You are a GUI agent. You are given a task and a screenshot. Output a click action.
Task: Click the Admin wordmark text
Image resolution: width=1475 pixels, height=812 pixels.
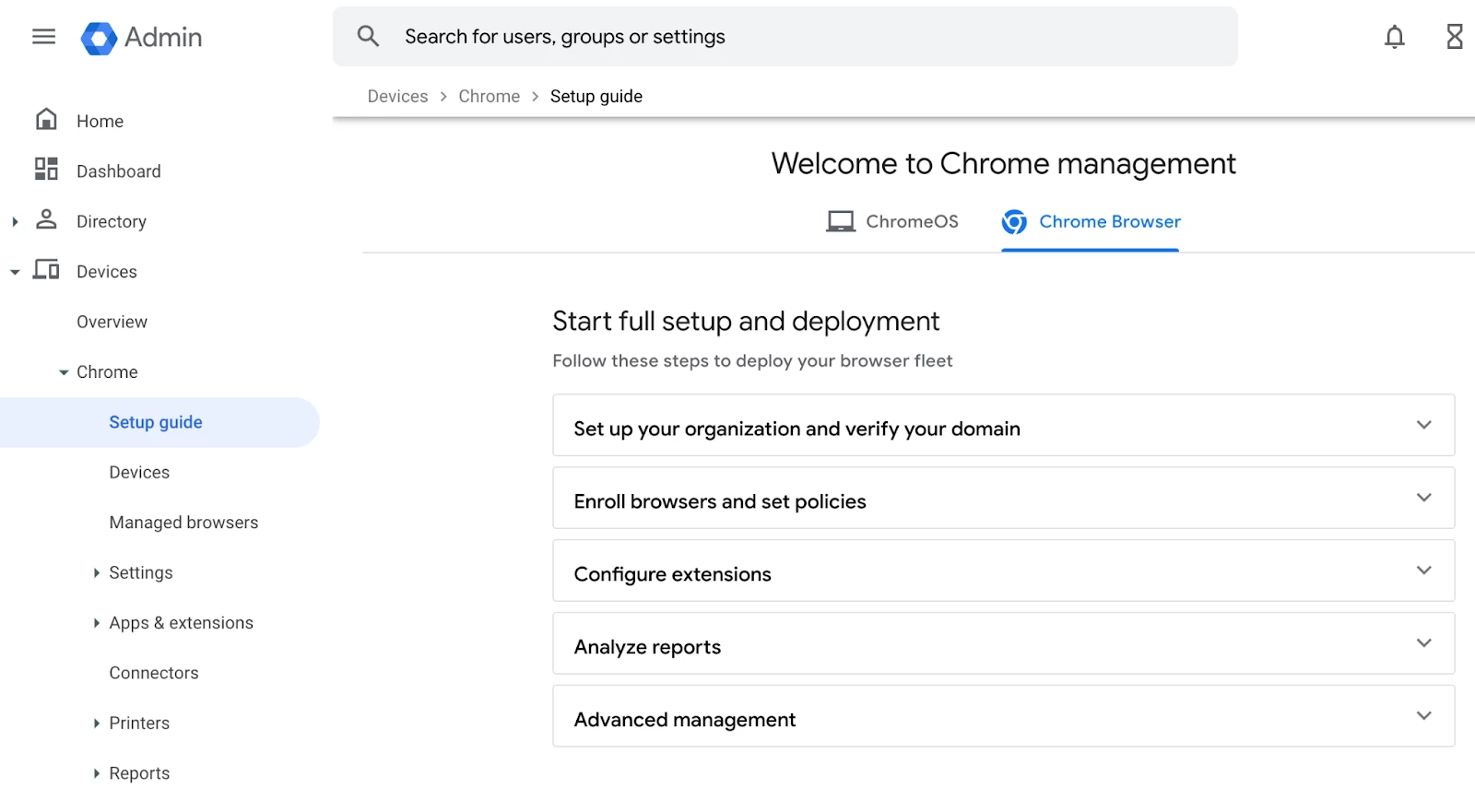163,37
